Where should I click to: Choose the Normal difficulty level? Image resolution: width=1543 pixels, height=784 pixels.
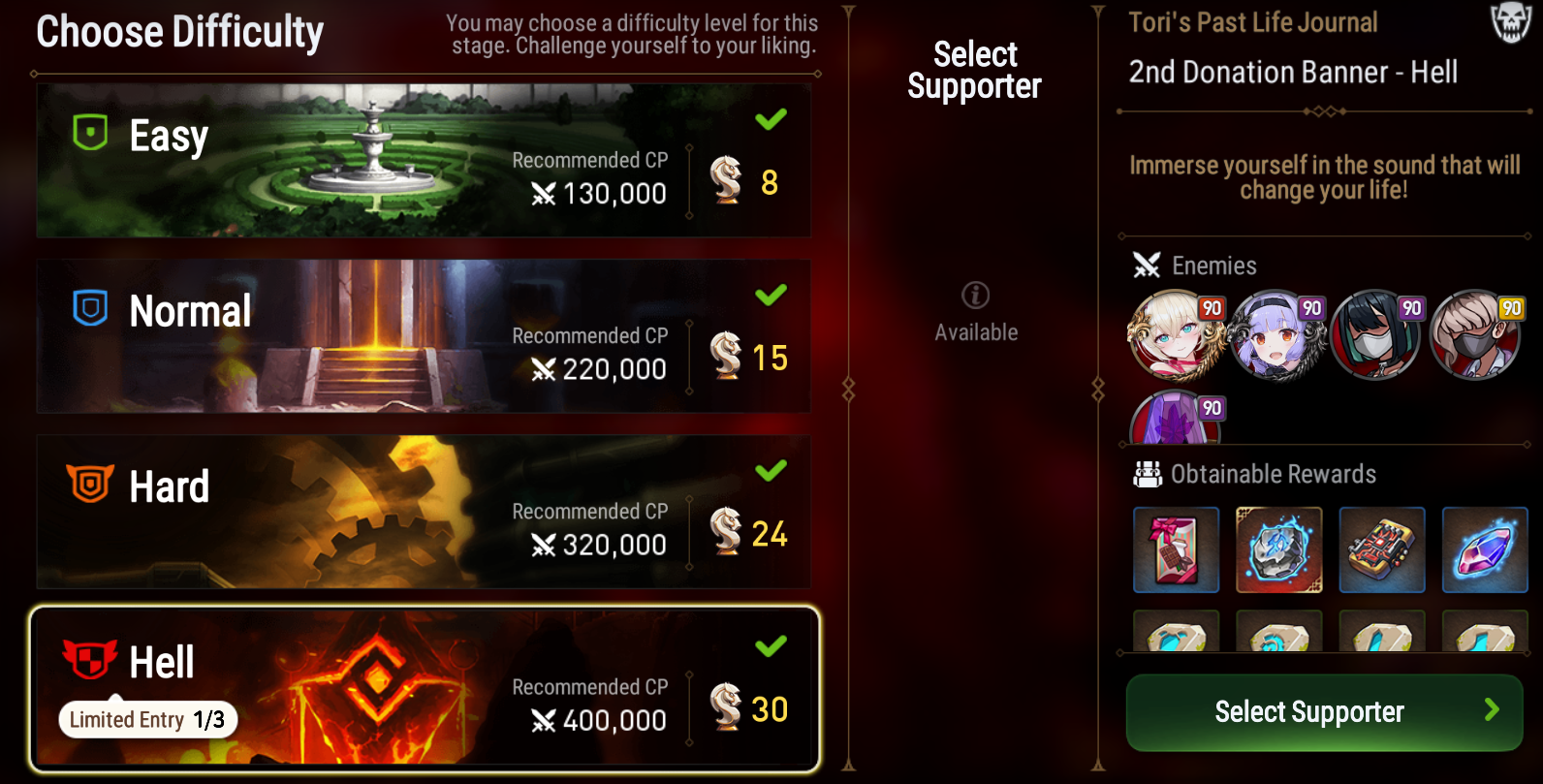coord(424,335)
